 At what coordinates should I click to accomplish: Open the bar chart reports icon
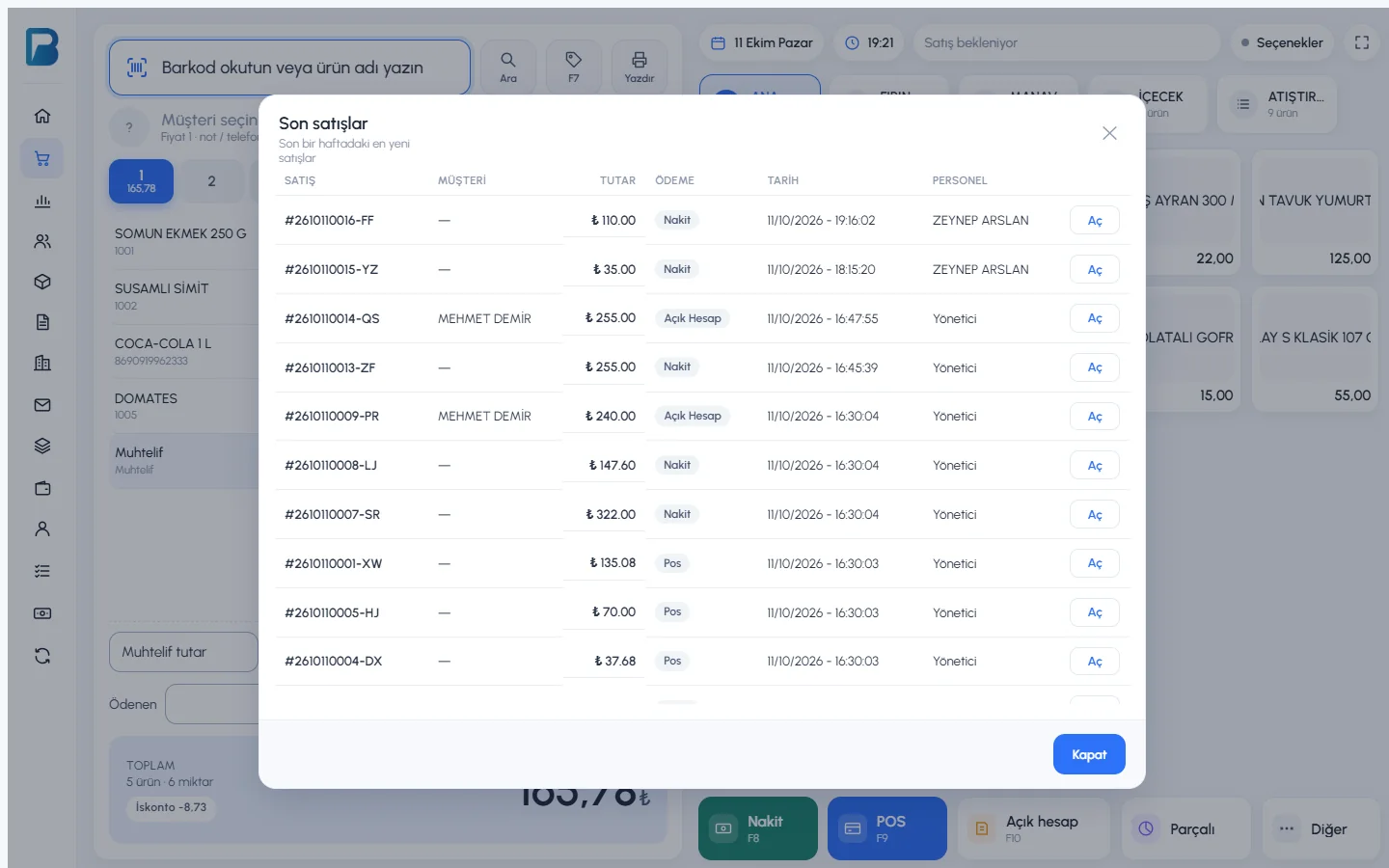tap(42, 201)
